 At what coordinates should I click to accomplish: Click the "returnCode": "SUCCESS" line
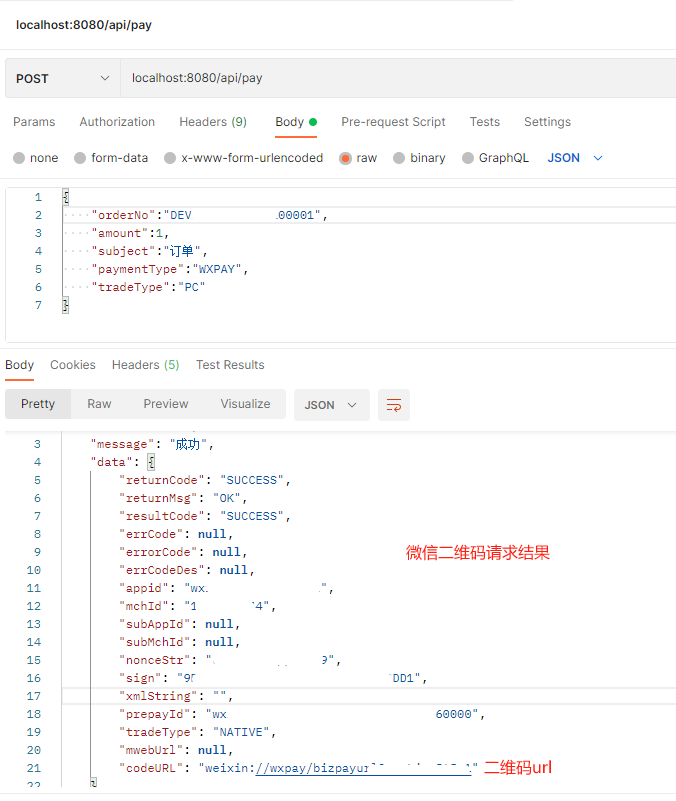click(204, 480)
